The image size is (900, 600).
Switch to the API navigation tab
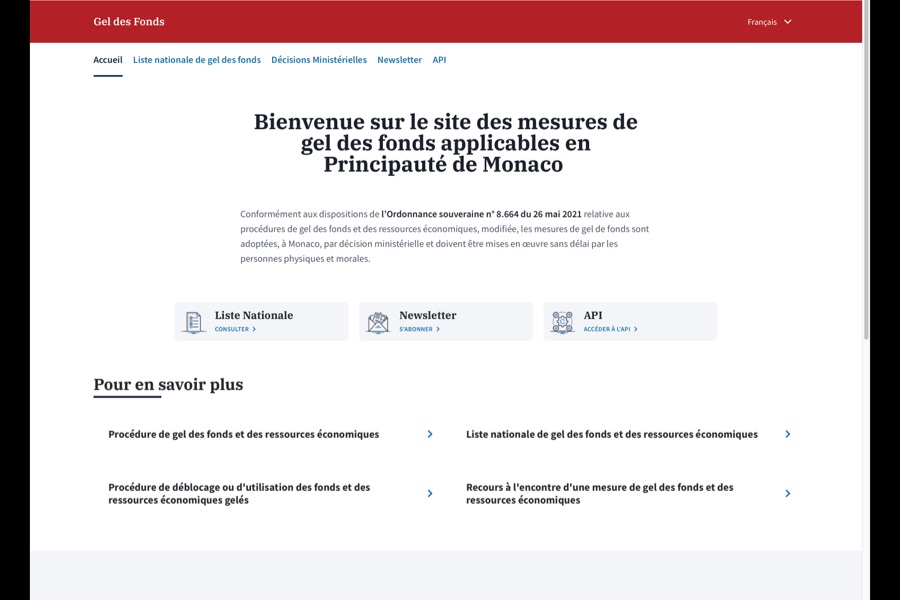pyautogui.click(x=439, y=60)
